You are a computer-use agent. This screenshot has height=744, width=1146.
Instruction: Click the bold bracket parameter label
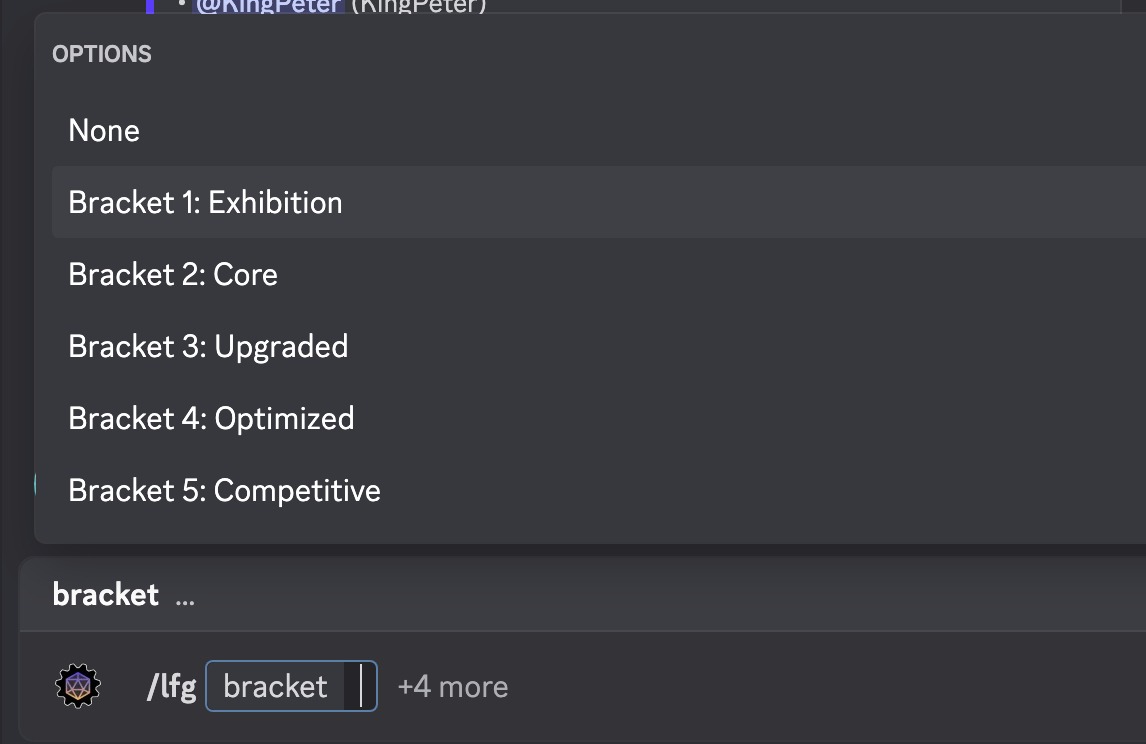point(105,595)
